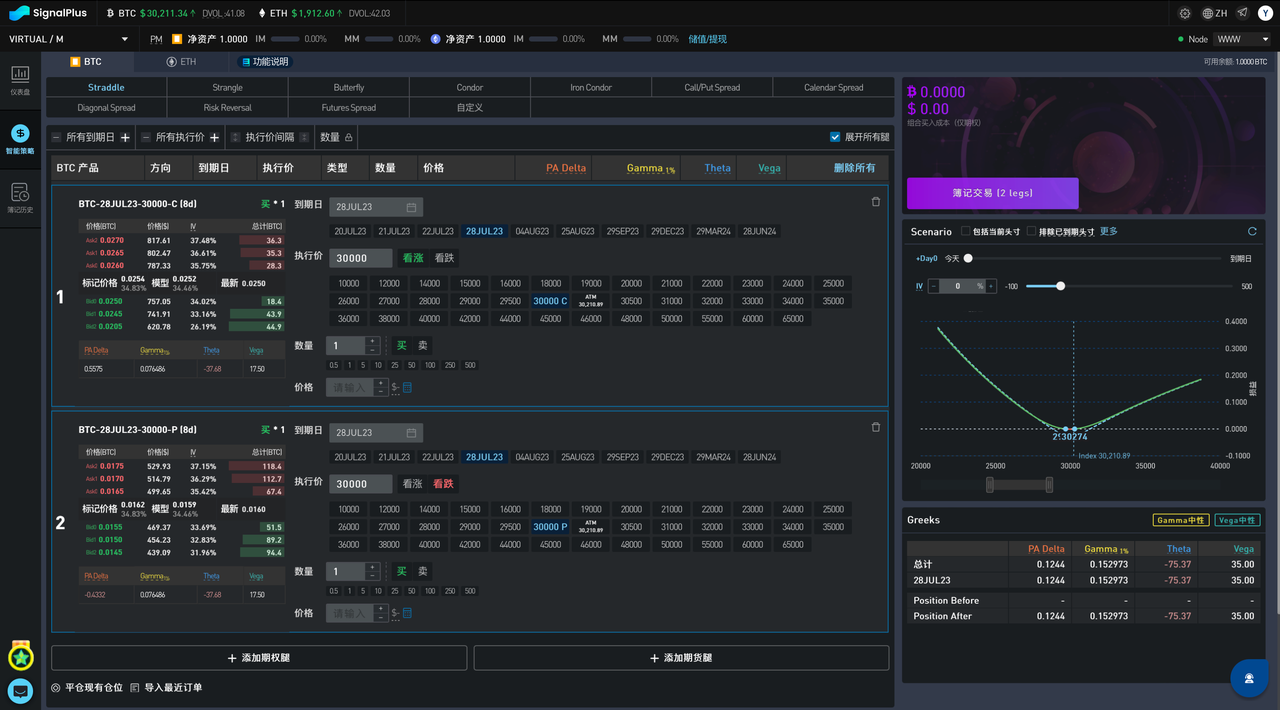This screenshot has width=1280, height=710.
Task: Open trade history icon in sidebar
Action: pos(20,195)
